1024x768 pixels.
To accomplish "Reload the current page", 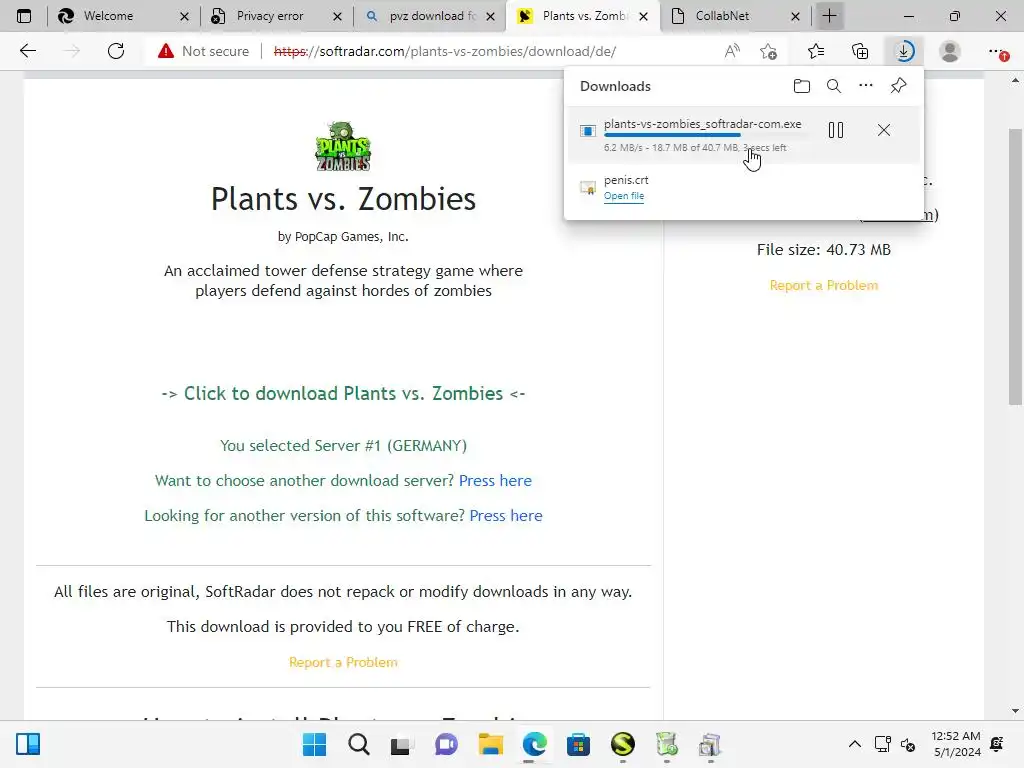I will (116, 51).
